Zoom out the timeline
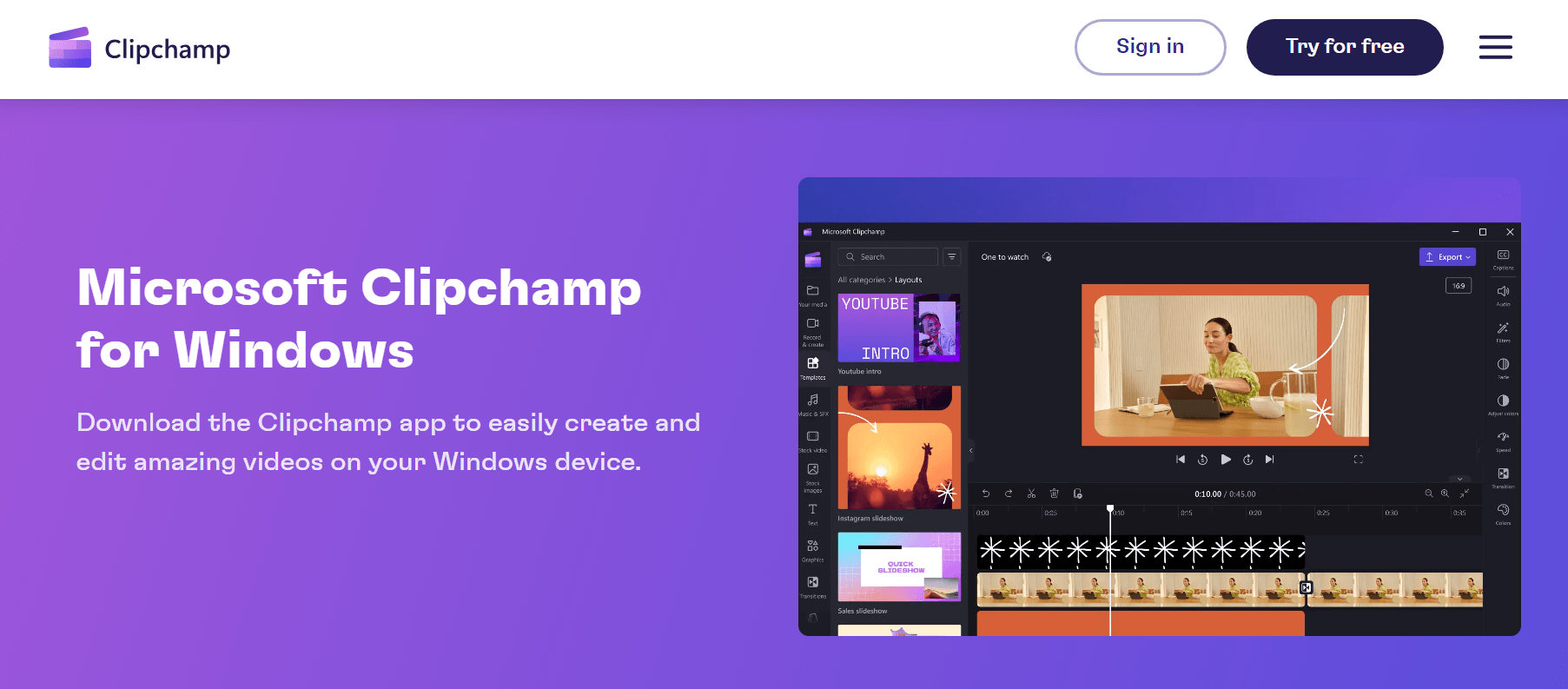Viewport: 1568px width, 689px height. point(1429,494)
